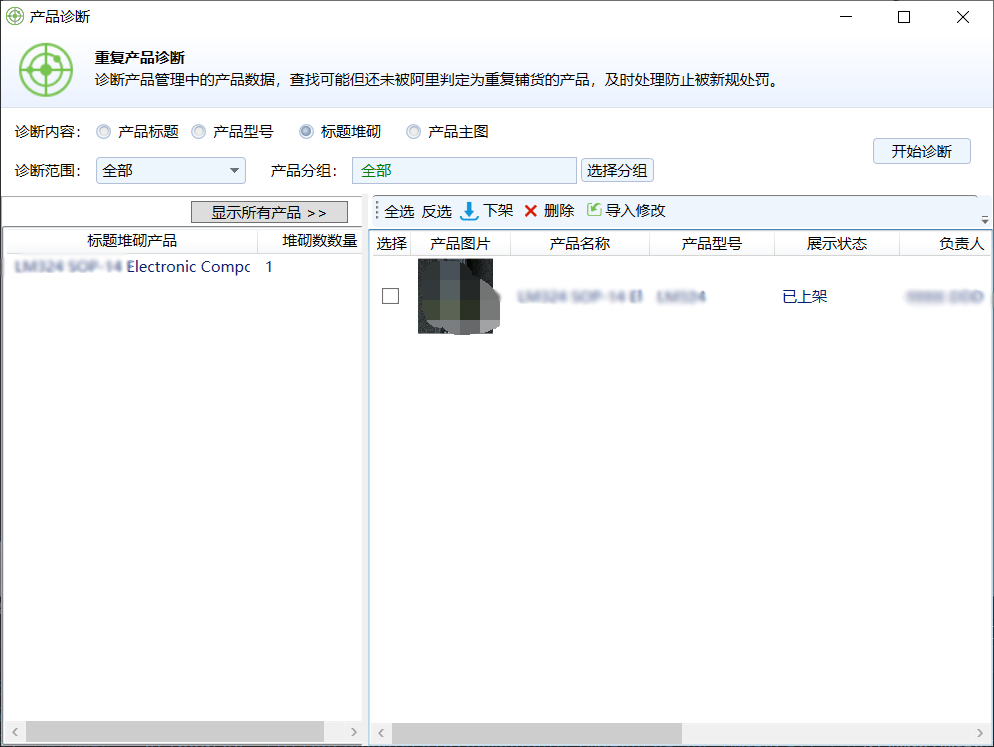The width and height of the screenshot is (994, 747).
Task: Select the 产品型号 radio option
Action: (x=199, y=132)
